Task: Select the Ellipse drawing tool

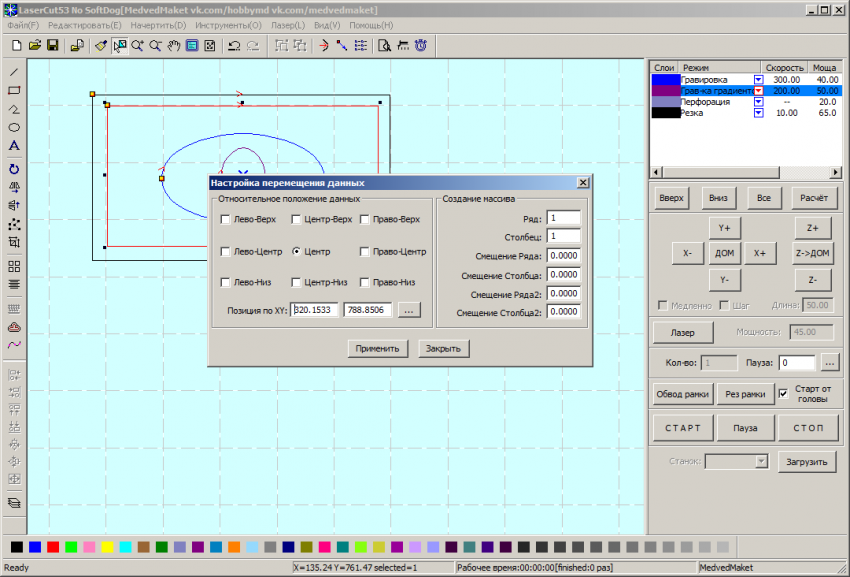Action: coord(14,128)
